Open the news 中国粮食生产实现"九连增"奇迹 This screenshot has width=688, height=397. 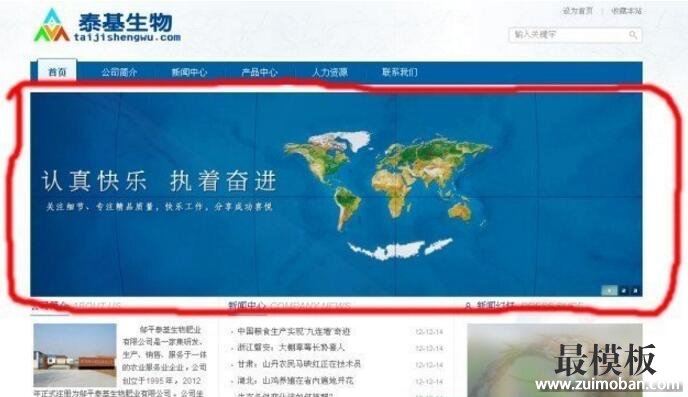tap(294, 331)
